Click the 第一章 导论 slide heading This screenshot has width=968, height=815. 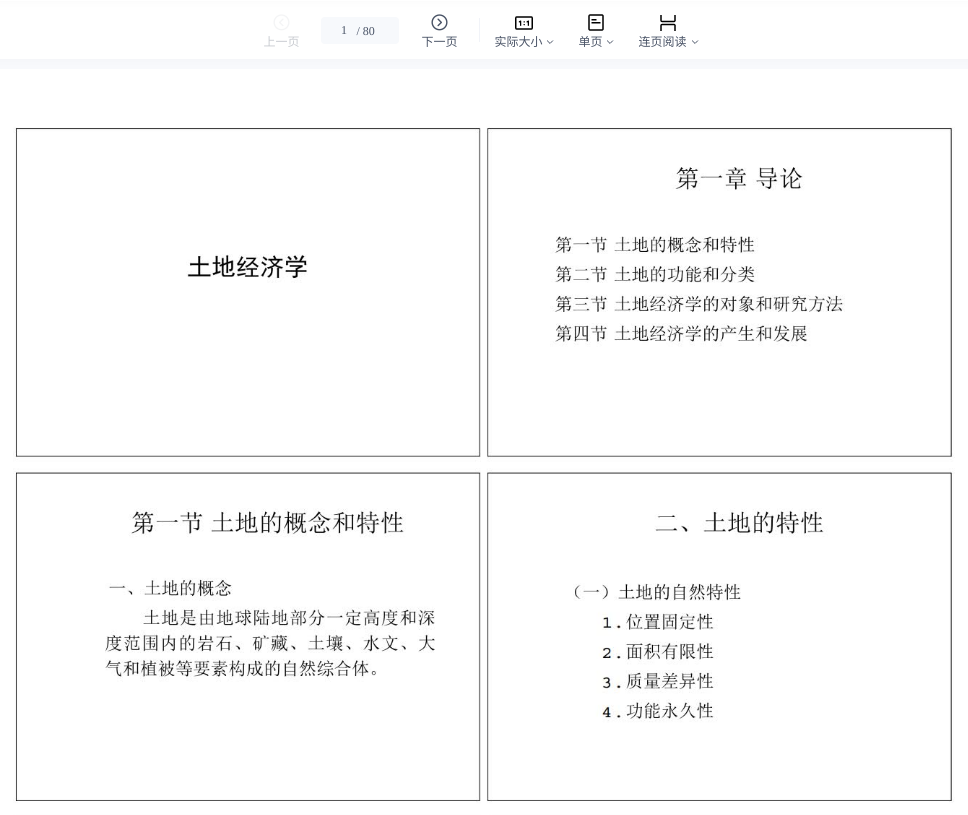(x=739, y=179)
